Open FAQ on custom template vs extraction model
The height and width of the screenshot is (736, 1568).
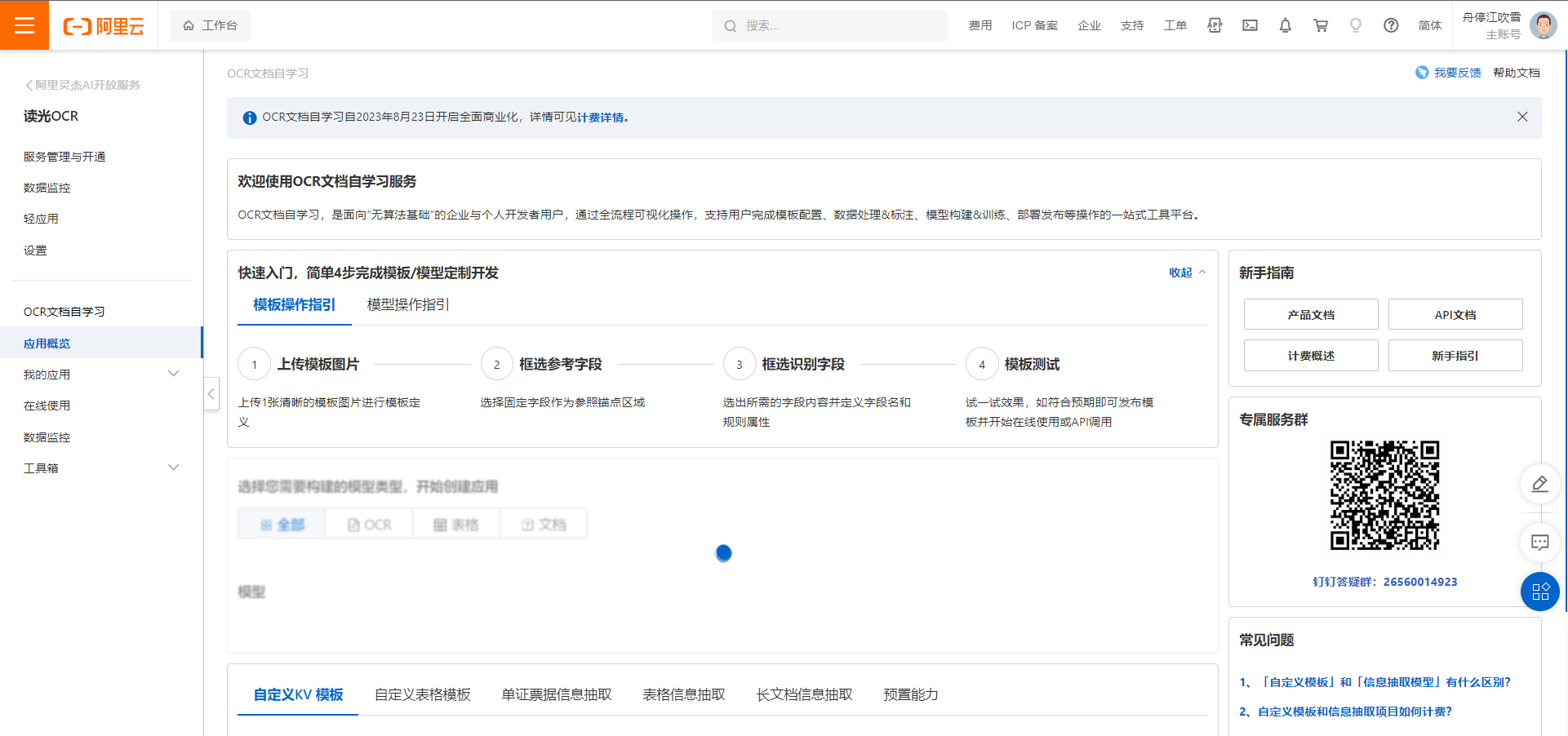1375,682
